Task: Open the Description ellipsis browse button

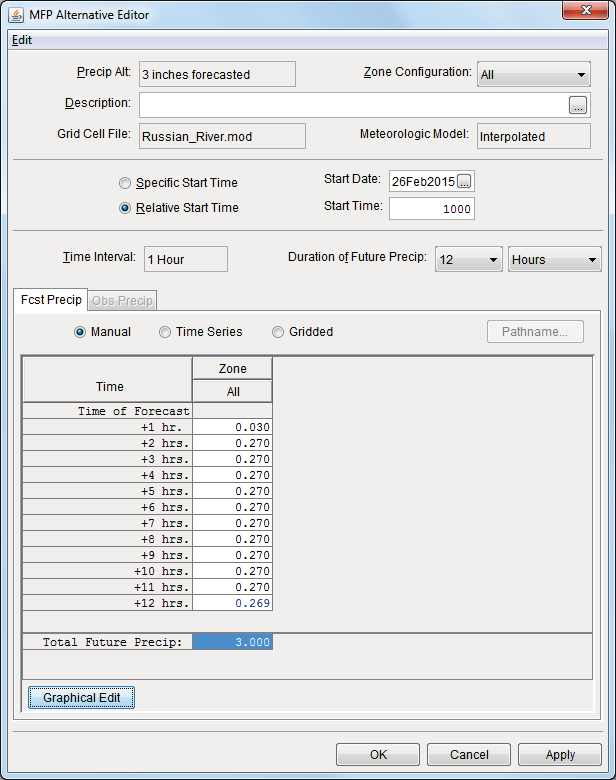Action: (578, 105)
